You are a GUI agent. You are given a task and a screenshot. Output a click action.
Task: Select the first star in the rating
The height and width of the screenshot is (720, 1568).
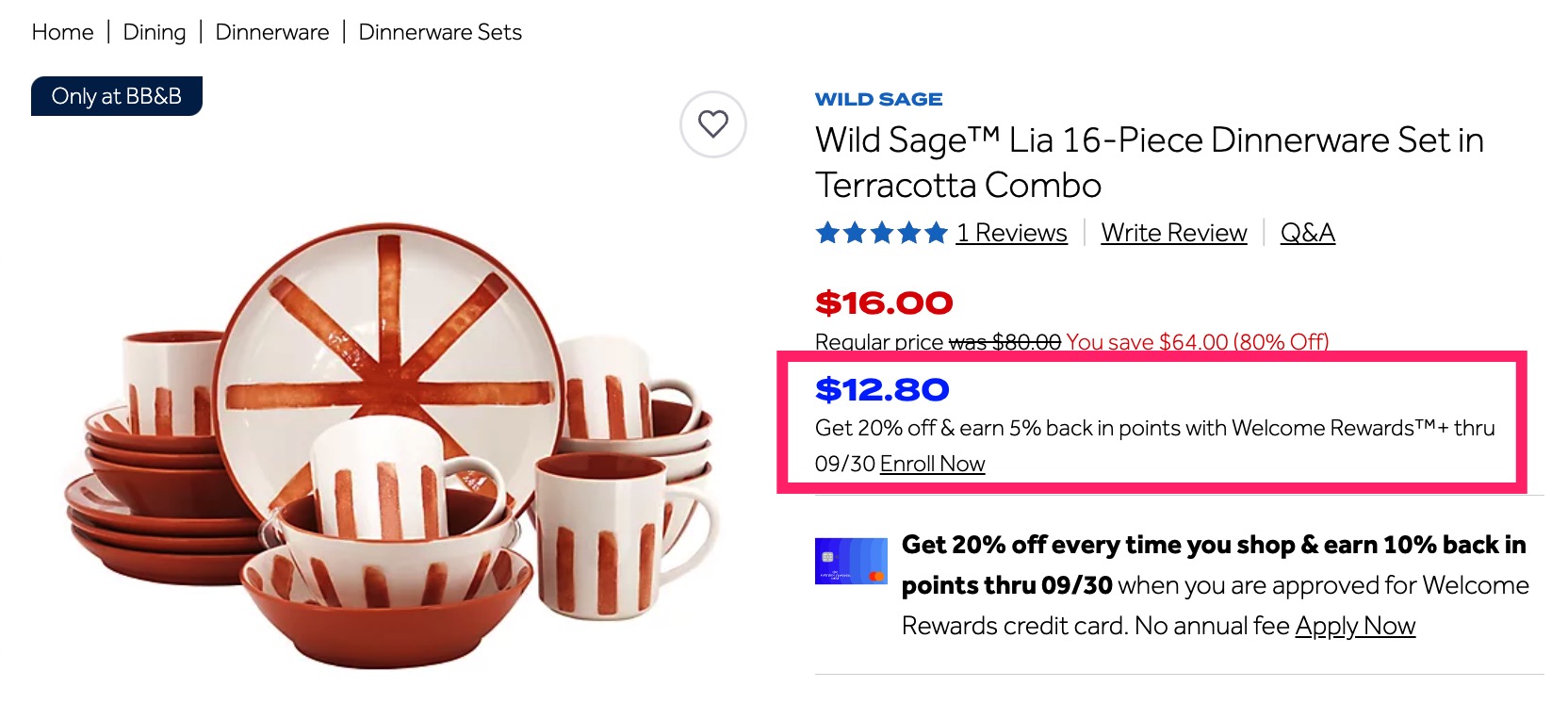tap(825, 232)
